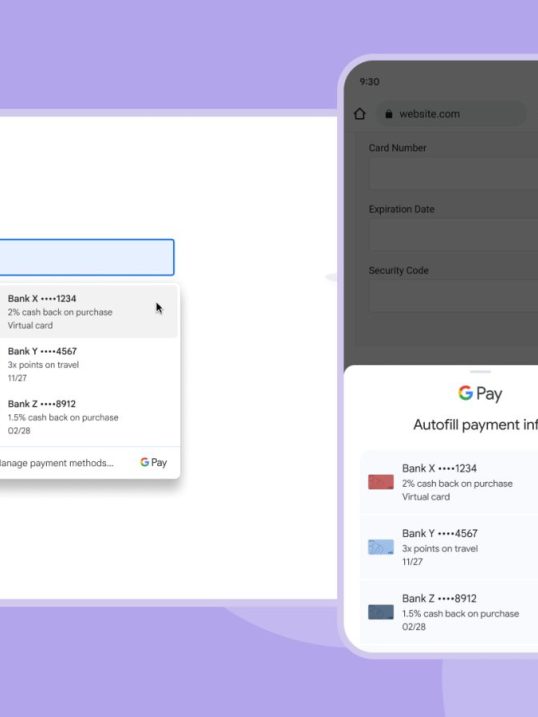
Task: Tap the home icon in mobile browser
Action: pyautogui.click(x=360, y=114)
